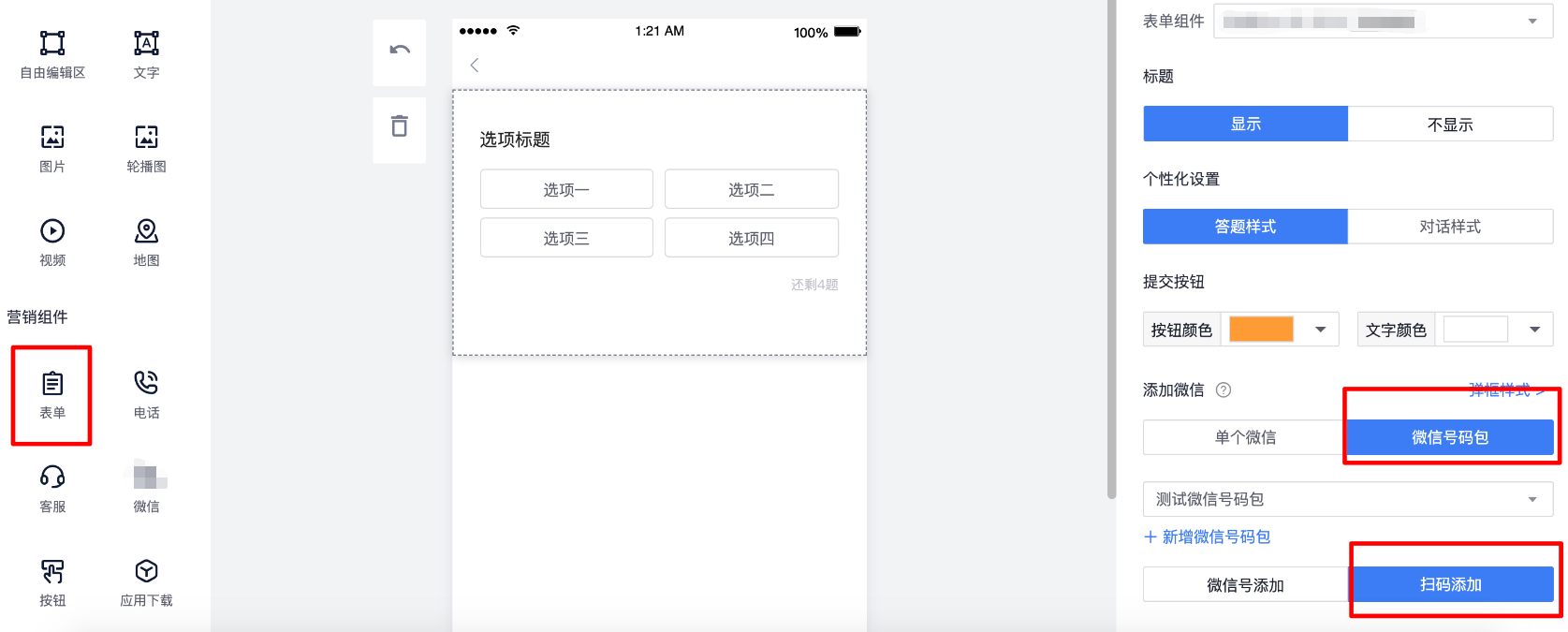Choose 对话样式 personalization style

pos(1450,227)
